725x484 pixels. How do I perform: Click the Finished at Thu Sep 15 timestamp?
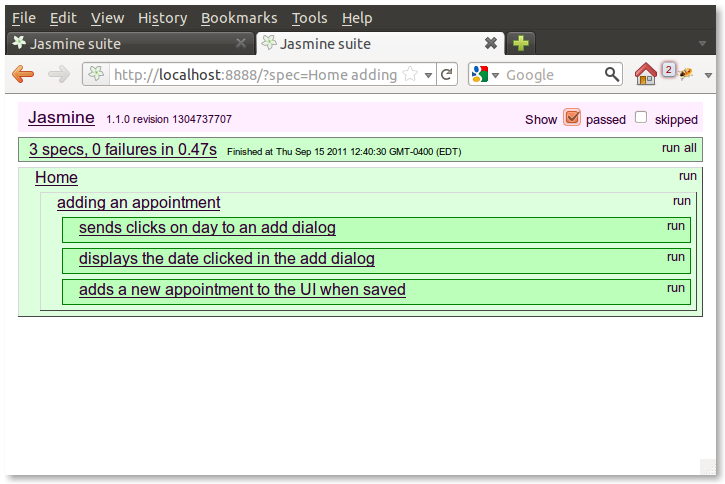(x=344, y=152)
